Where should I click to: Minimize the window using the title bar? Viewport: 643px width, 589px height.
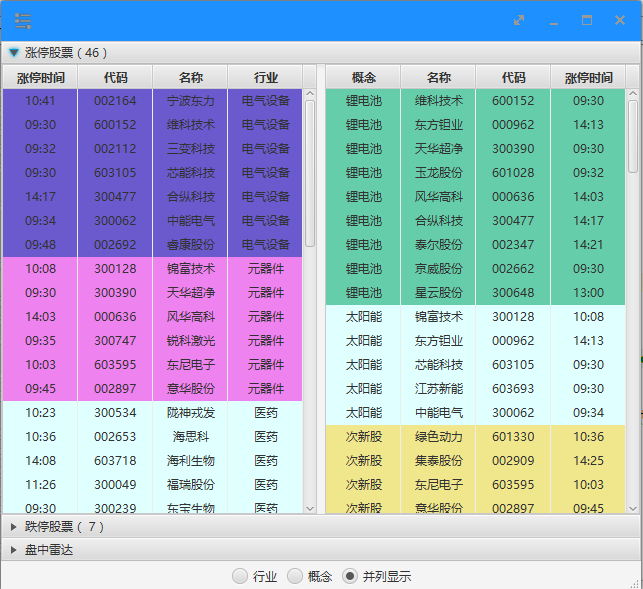tap(553, 21)
